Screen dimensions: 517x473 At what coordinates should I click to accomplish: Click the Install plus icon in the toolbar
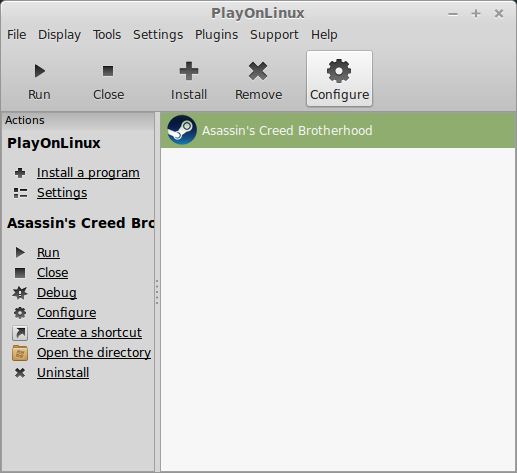[x=189, y=71]
